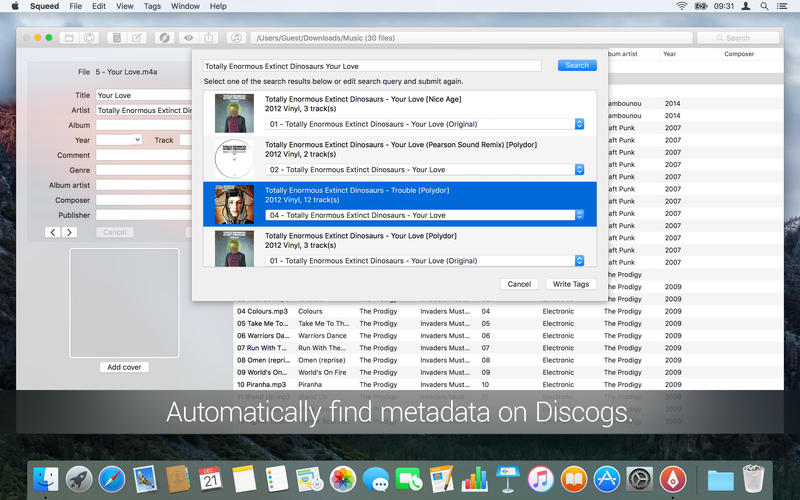The height and width of the screenshot is (500, 800).
Task: Open App Store in the Dock
Action: click(607, 480)
